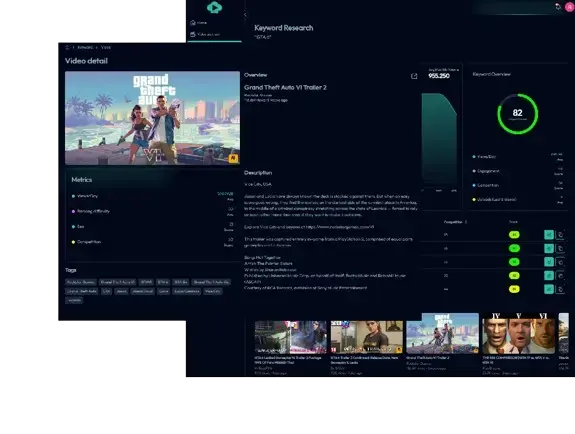Click the rockstargames.com/VI link in description

[x=340, y=227]
